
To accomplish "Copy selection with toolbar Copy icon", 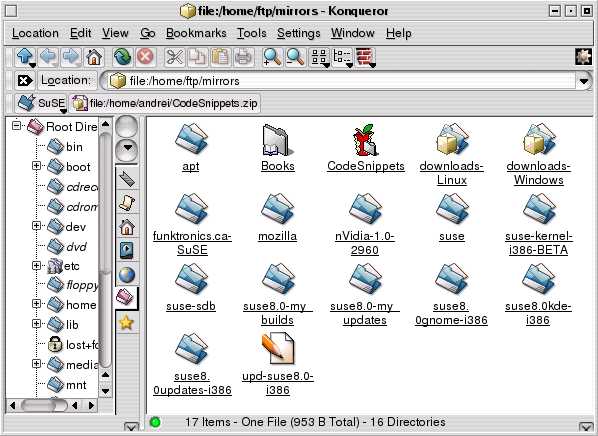I will point(198,57).
